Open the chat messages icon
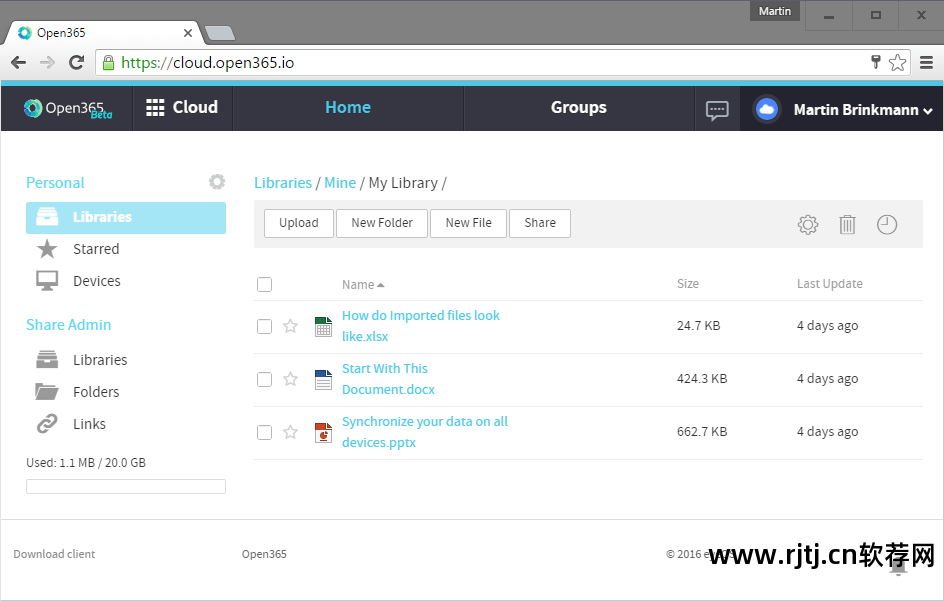Image resolution: width=944 pixels, height=601 pixels. click(x=717, y=110)
